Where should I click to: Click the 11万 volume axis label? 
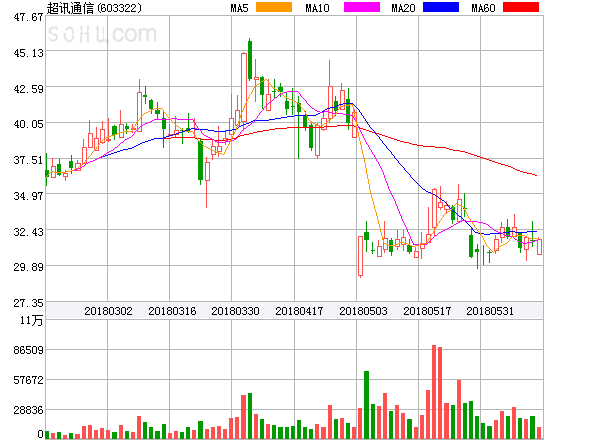coord(32,320)
